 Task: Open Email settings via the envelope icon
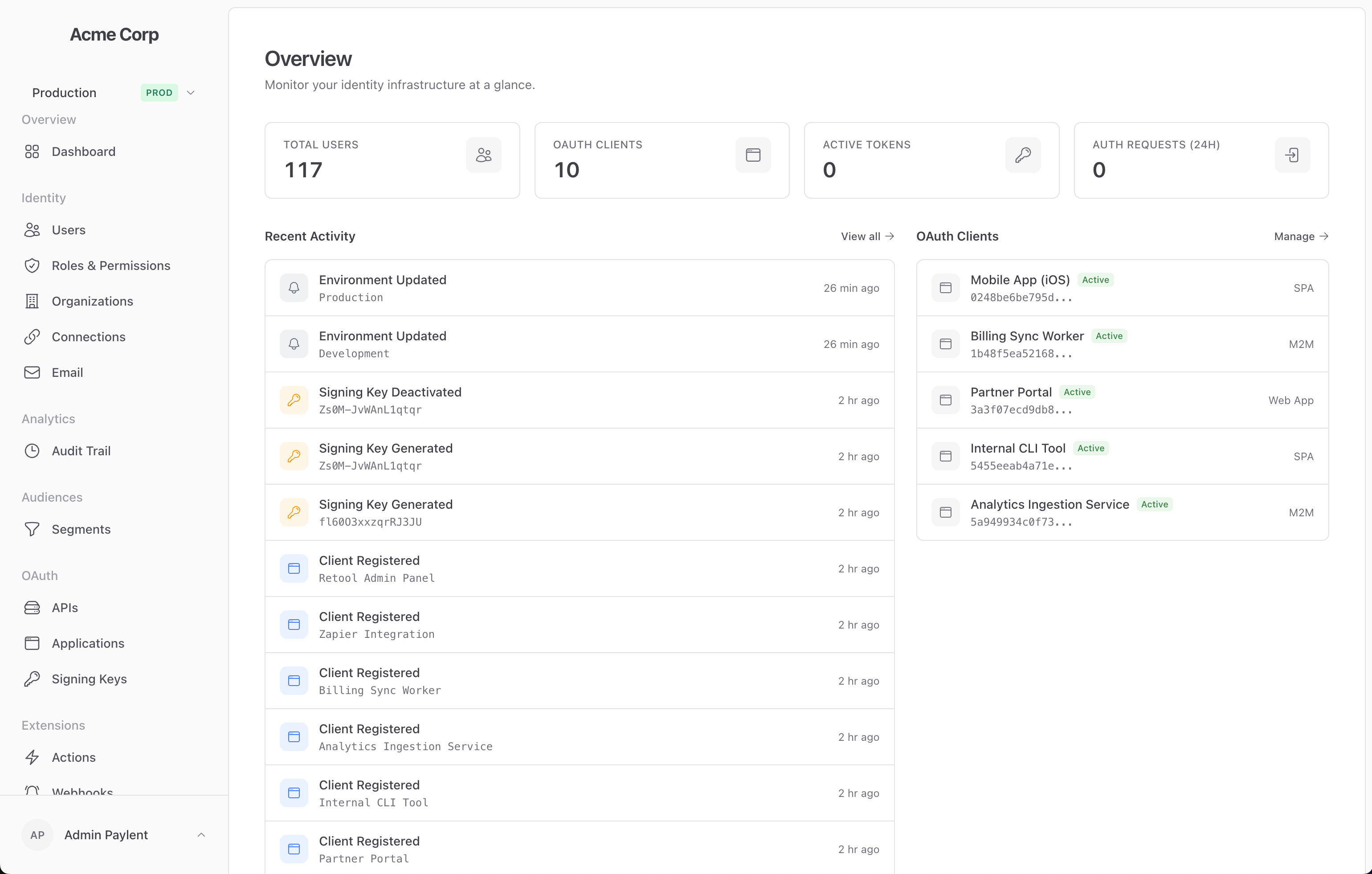coord(32,372)
